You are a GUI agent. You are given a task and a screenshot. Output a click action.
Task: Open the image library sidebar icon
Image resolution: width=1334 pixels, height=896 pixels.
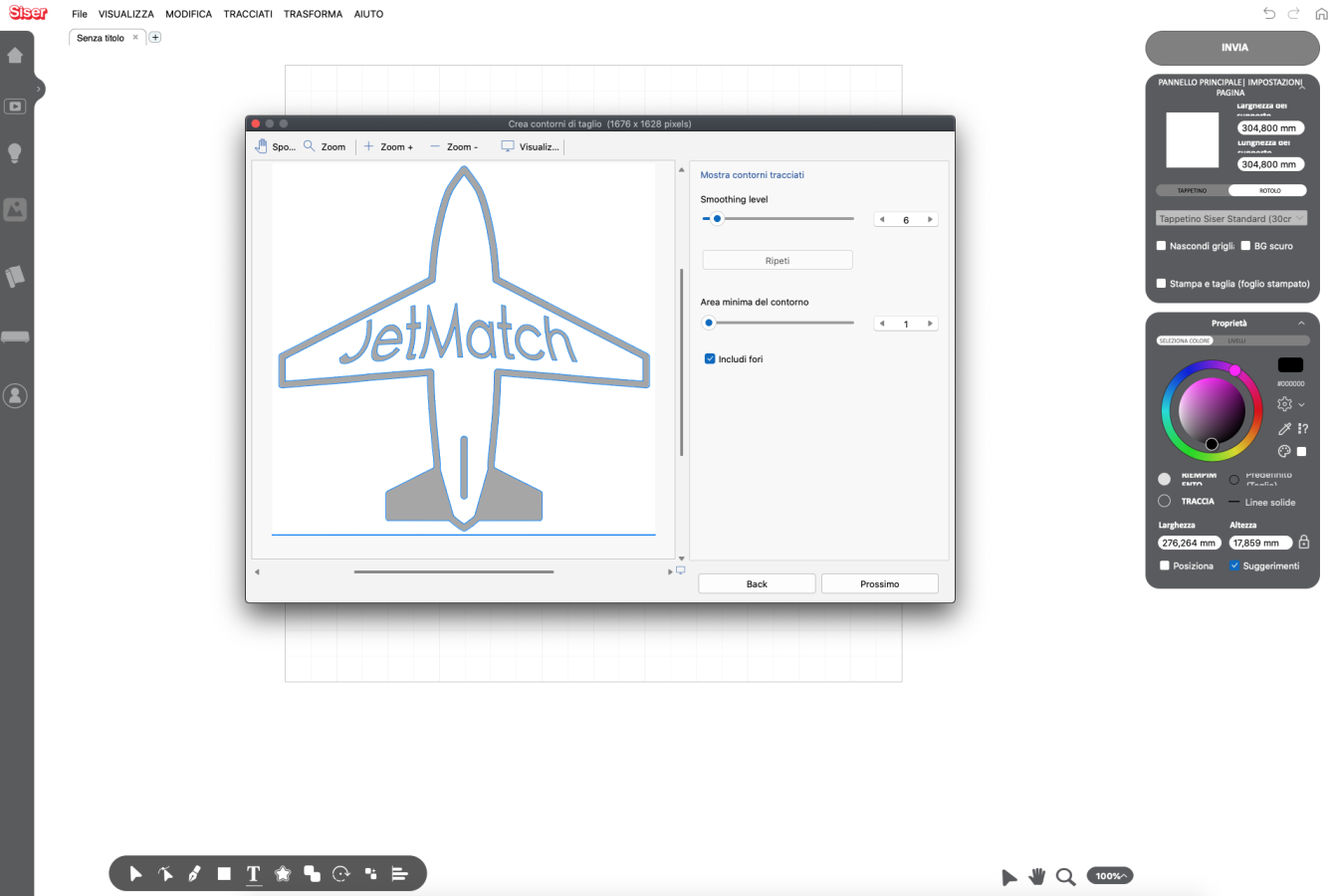[15, 210]
